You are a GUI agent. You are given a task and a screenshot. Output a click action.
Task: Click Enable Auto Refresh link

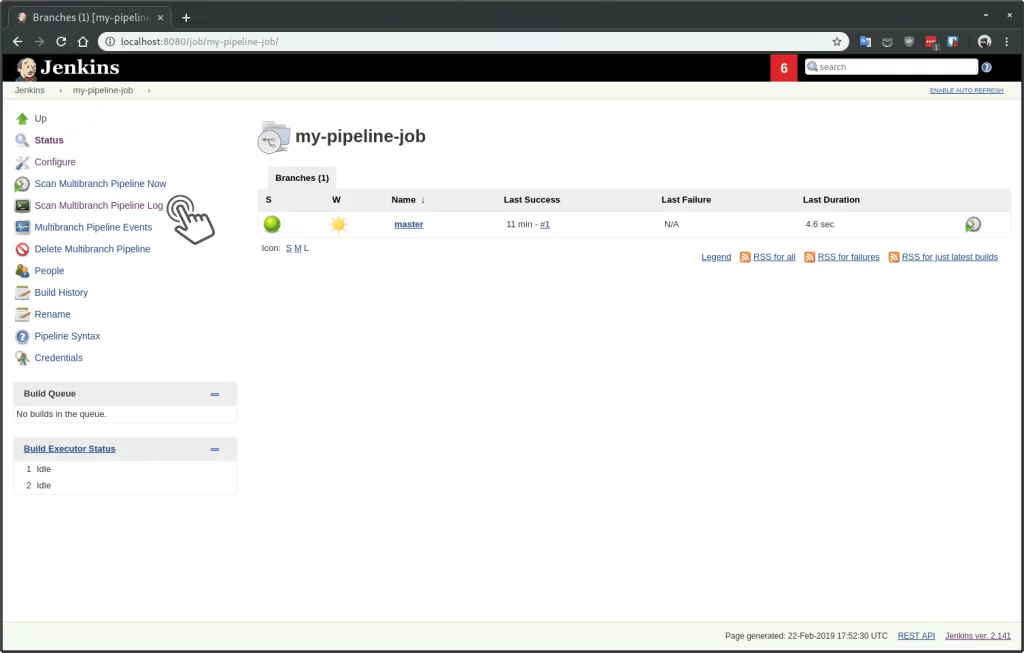[x=966, y=91]
